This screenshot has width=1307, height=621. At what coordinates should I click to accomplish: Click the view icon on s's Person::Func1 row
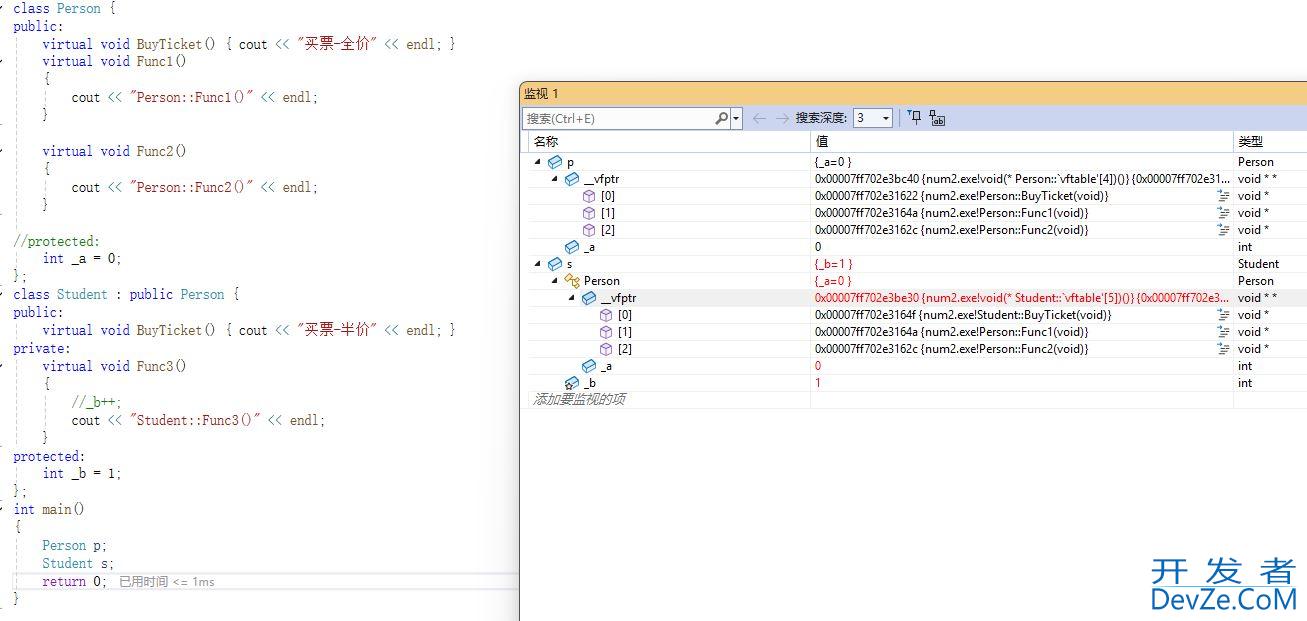[x=1223, y=332]
